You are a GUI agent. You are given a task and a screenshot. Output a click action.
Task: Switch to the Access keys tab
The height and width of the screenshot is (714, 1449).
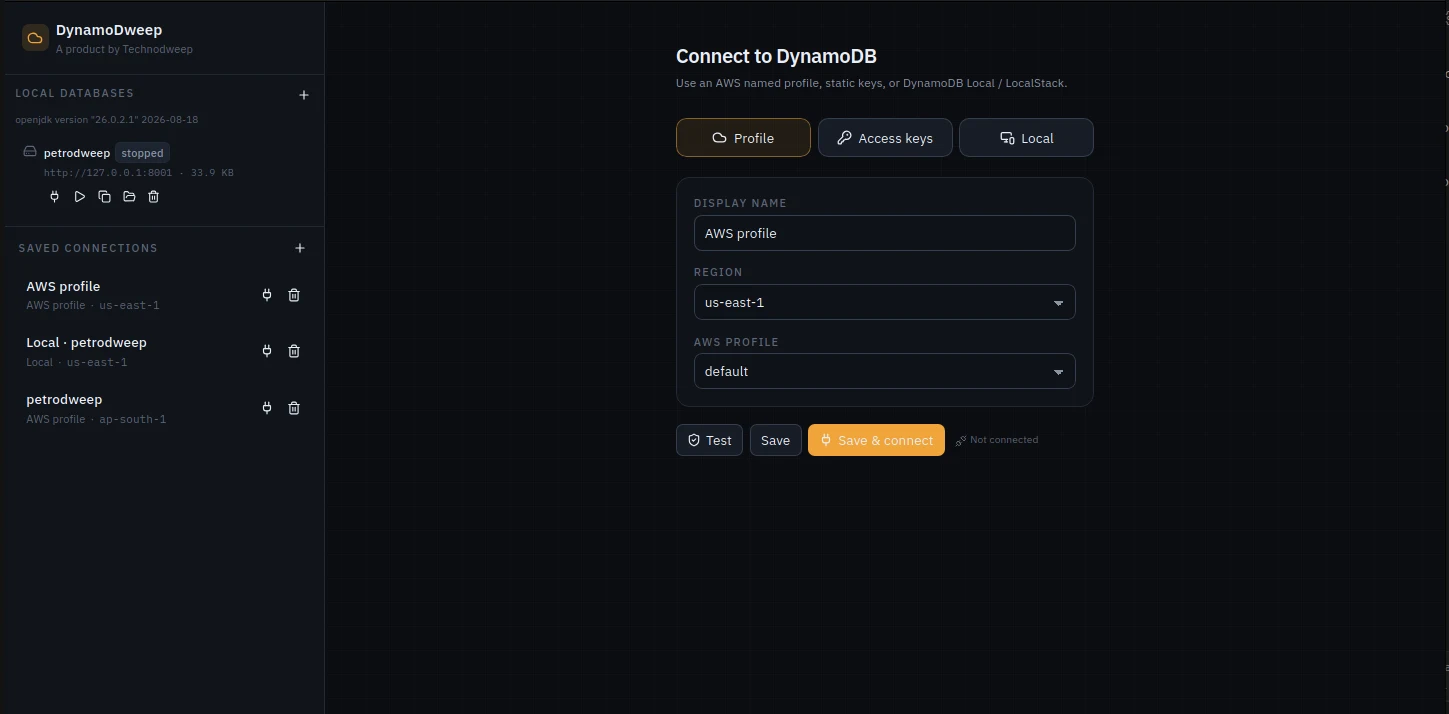(x=885, y=138)
